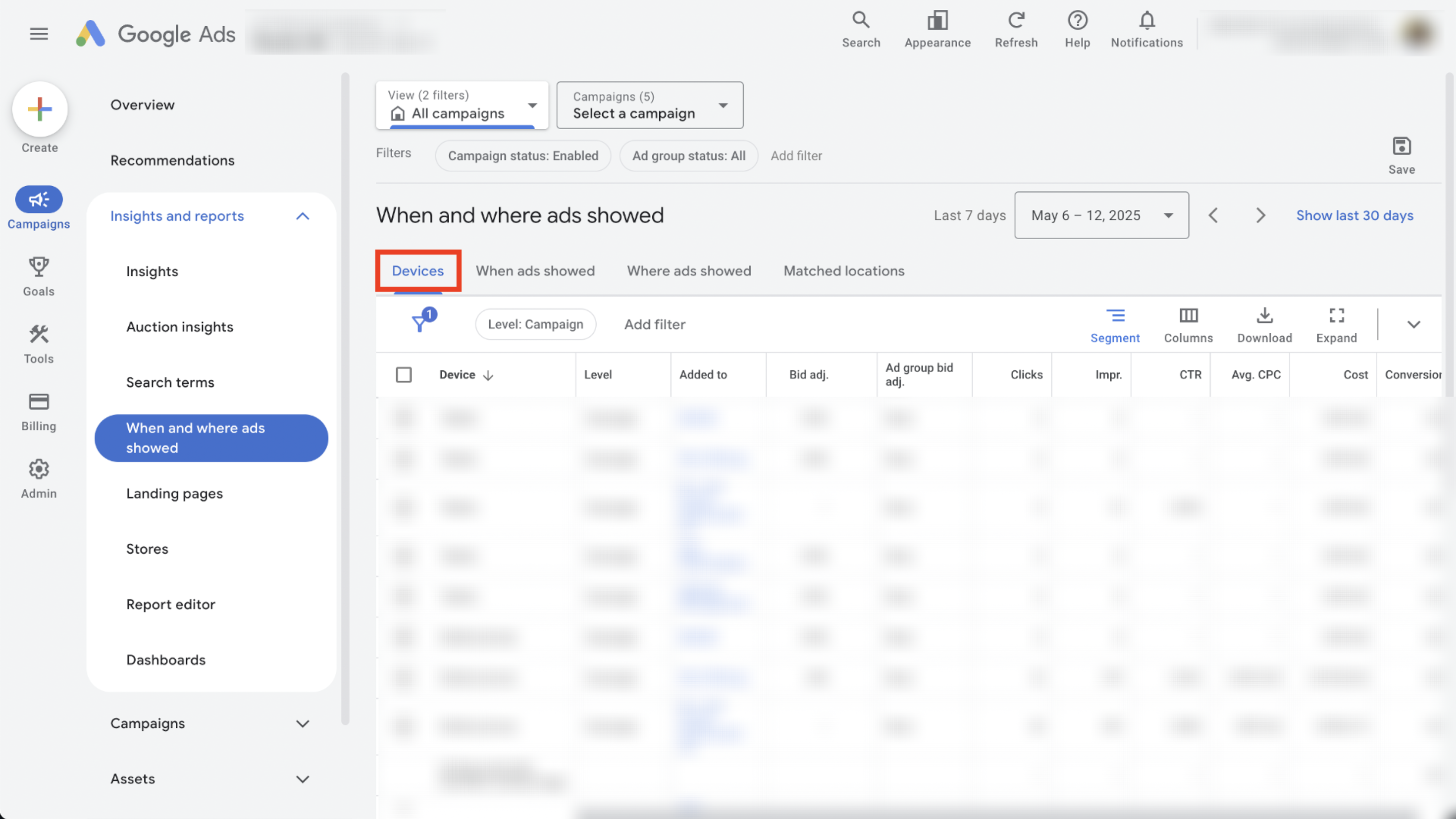Switch to the Devices tab
This screenshot has height=819, width=1456.
click(x=417, y=271)
